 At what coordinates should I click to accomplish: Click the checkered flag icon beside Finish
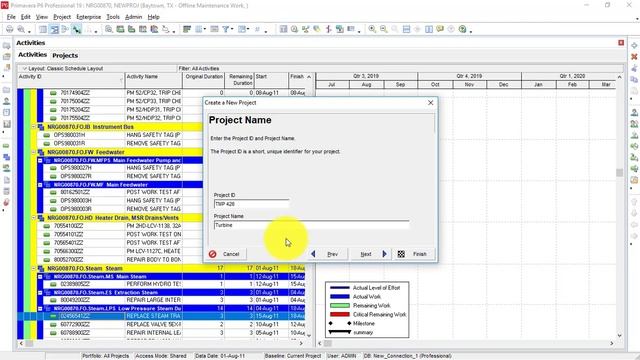[401, 254]
